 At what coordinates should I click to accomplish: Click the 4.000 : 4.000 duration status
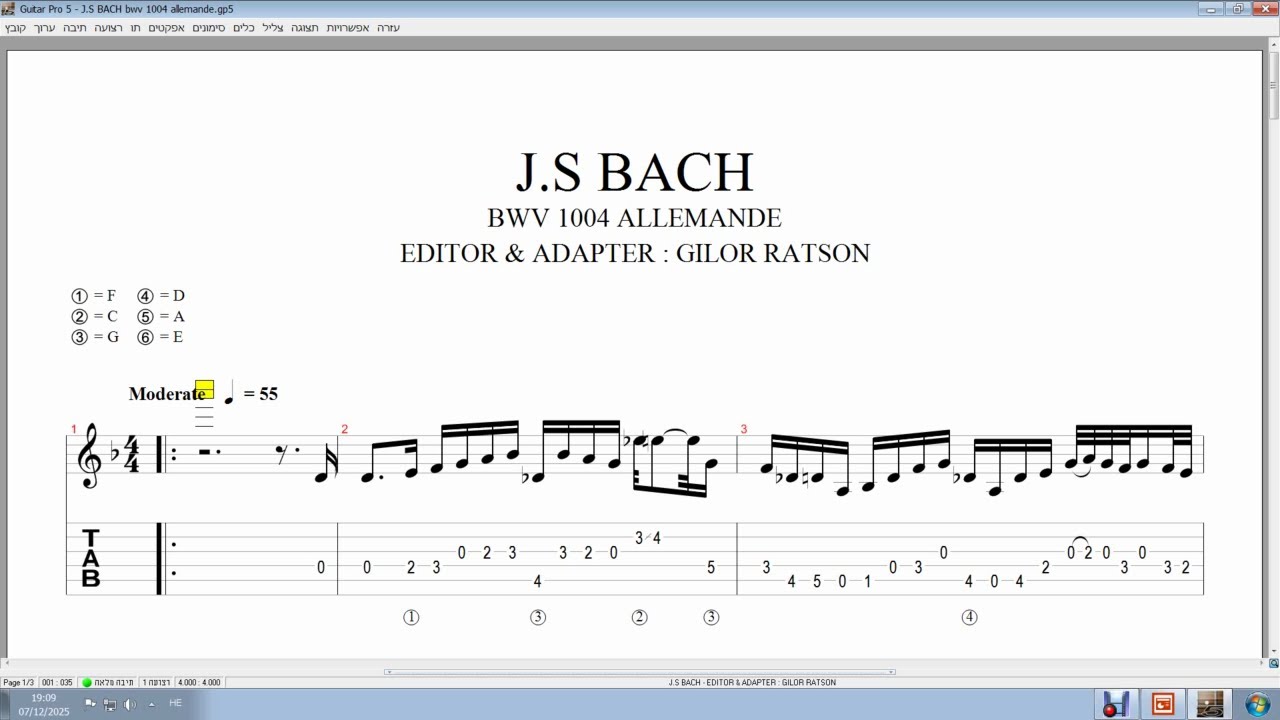[199, 682]
